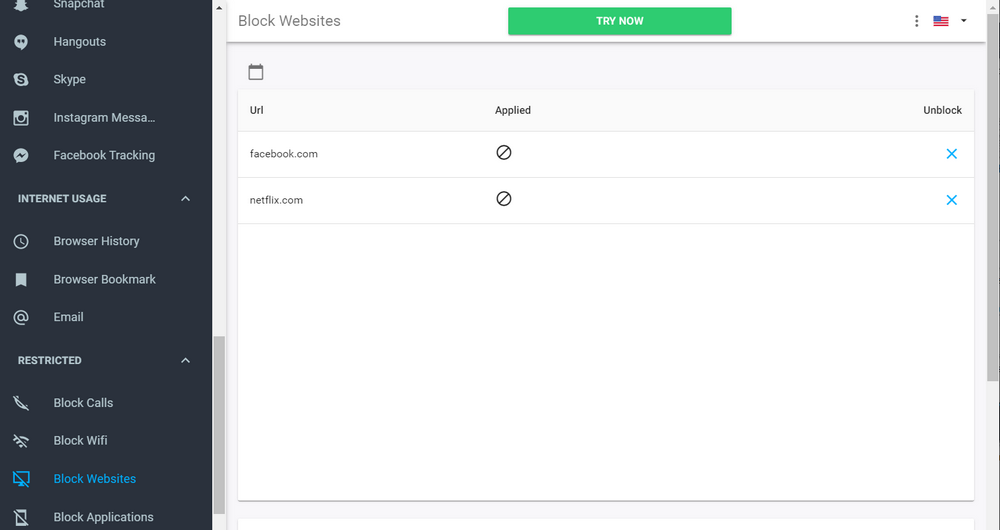Click the Facebook Tracking messenger icon
Viewport: 1000px width, 530px height.
pos(21,156)
